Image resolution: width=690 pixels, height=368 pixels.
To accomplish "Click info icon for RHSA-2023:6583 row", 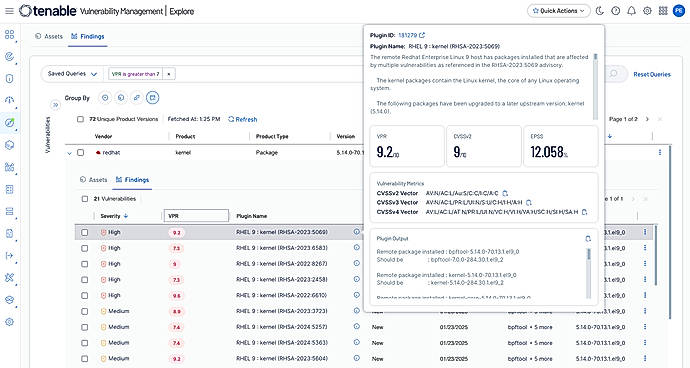I will point(356,247).
